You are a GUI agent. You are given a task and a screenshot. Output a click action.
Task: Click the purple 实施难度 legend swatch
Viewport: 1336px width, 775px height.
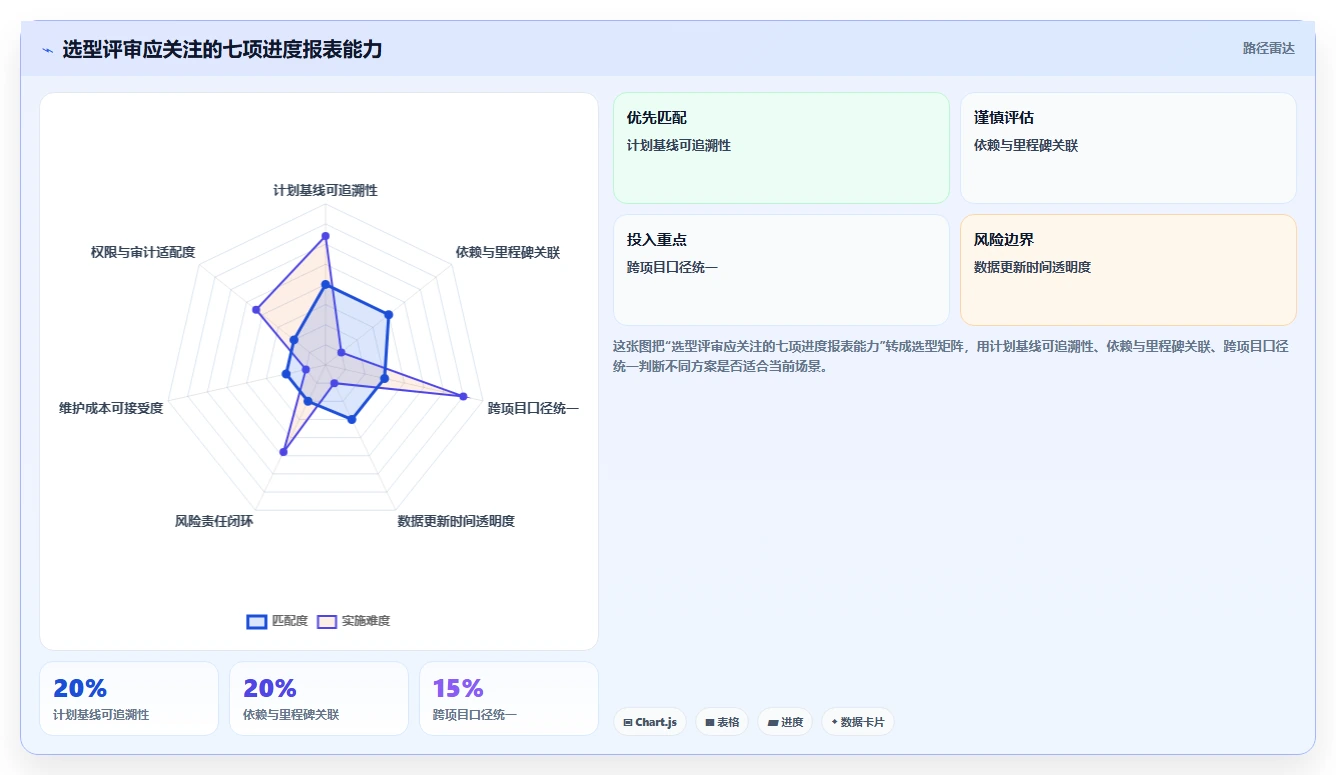pyautogui.click(x=327, y=621)
